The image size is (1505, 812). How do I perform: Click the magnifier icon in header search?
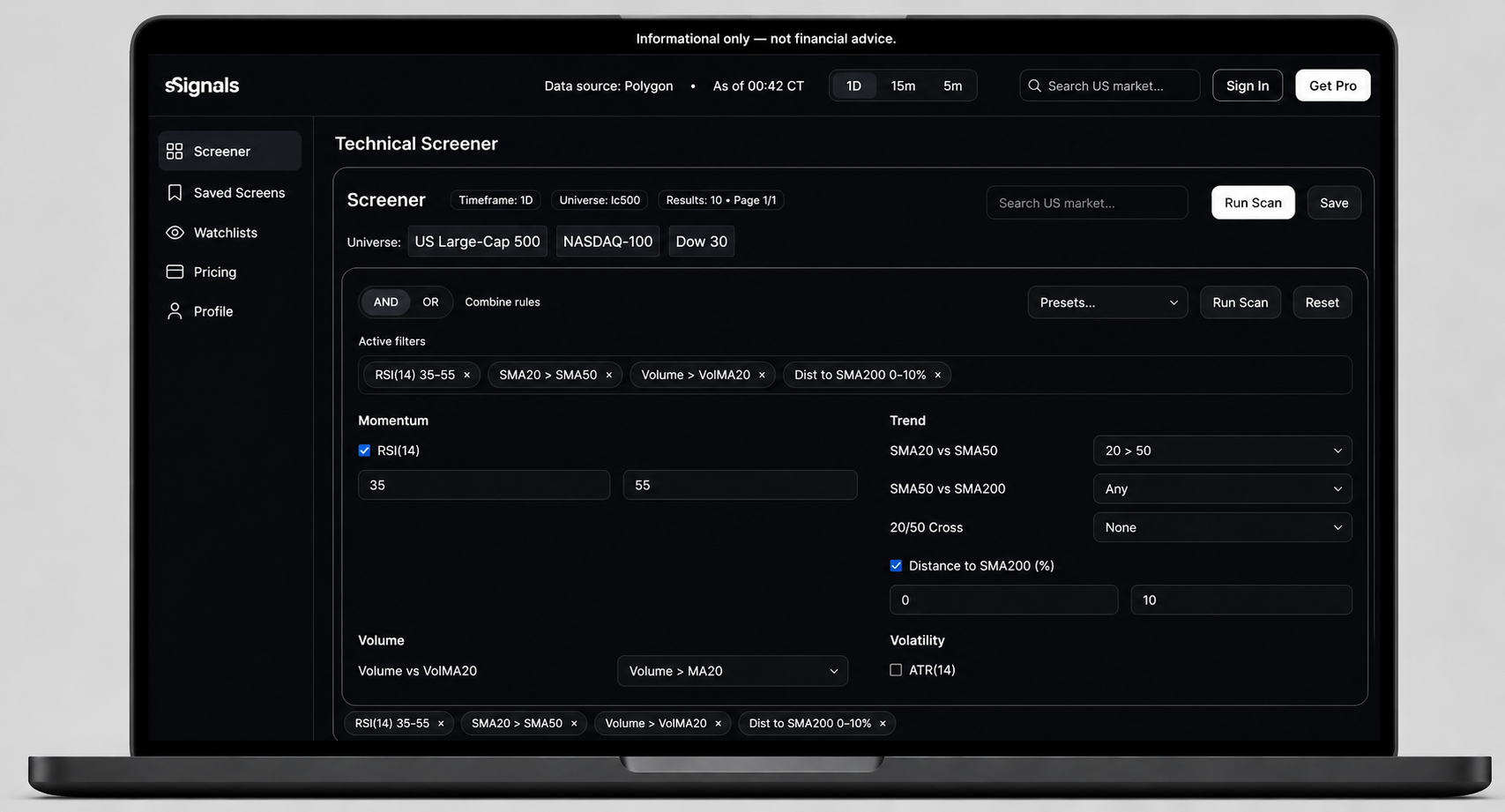coord(1034,86)
